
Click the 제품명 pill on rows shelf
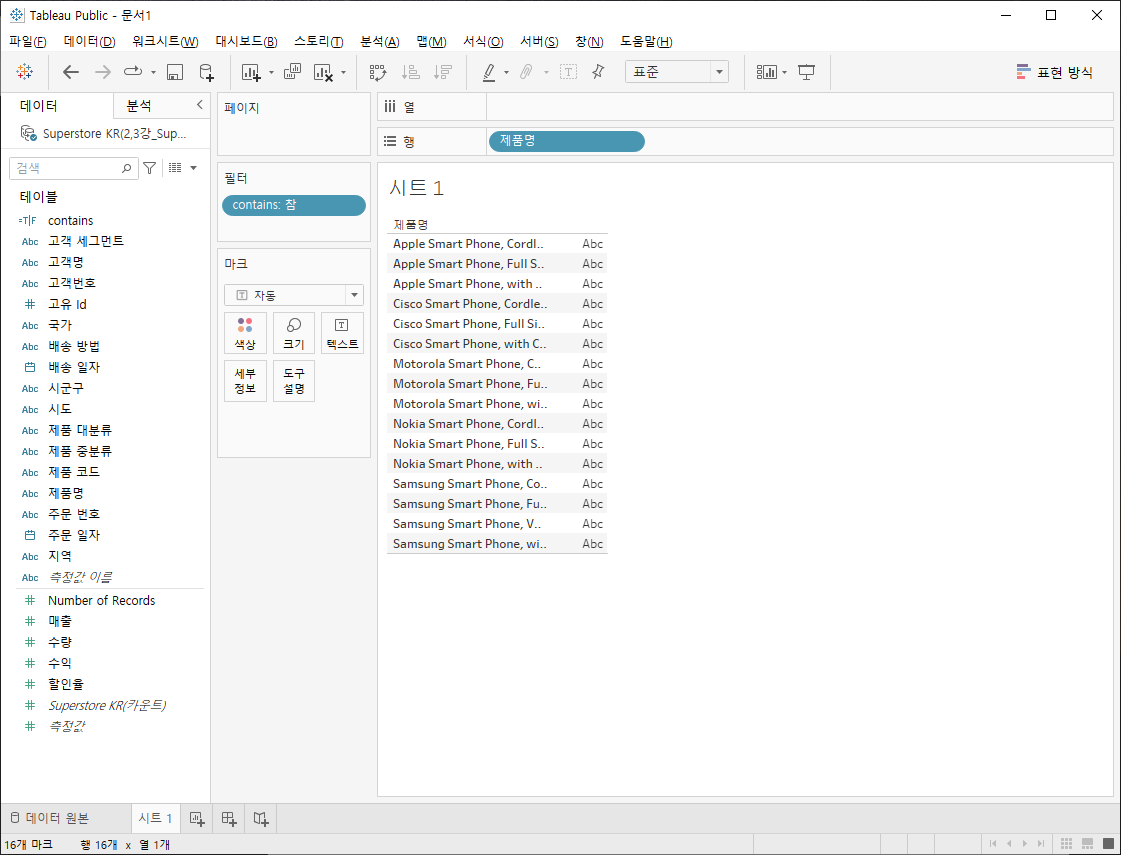[566, 141]
